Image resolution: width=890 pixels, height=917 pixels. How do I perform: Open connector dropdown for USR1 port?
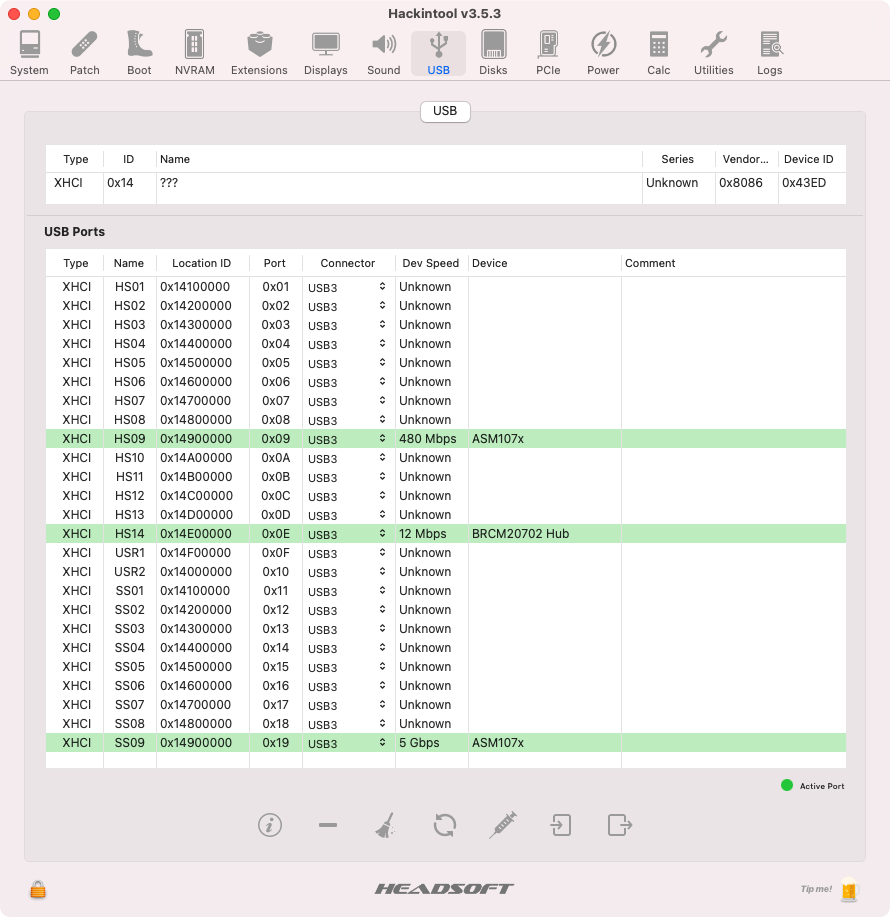click(347, 553)
